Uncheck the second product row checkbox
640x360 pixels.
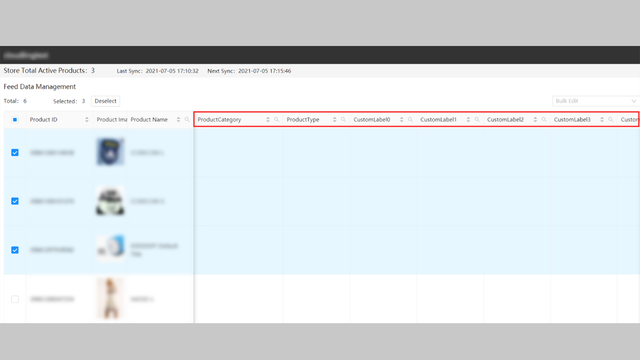[x=15, y=201]
